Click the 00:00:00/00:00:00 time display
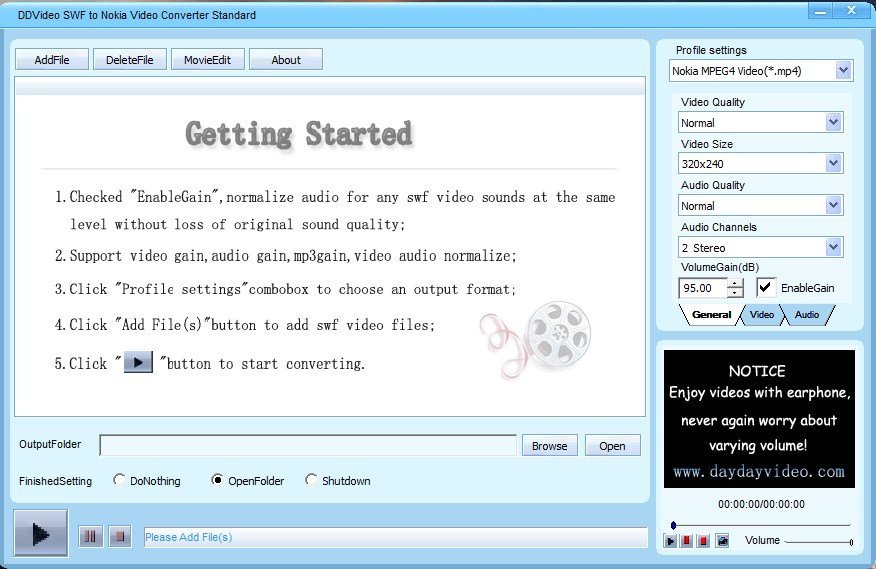Image resolution: width=876 pixels, height=569 pixels. (x=761, y=504)
